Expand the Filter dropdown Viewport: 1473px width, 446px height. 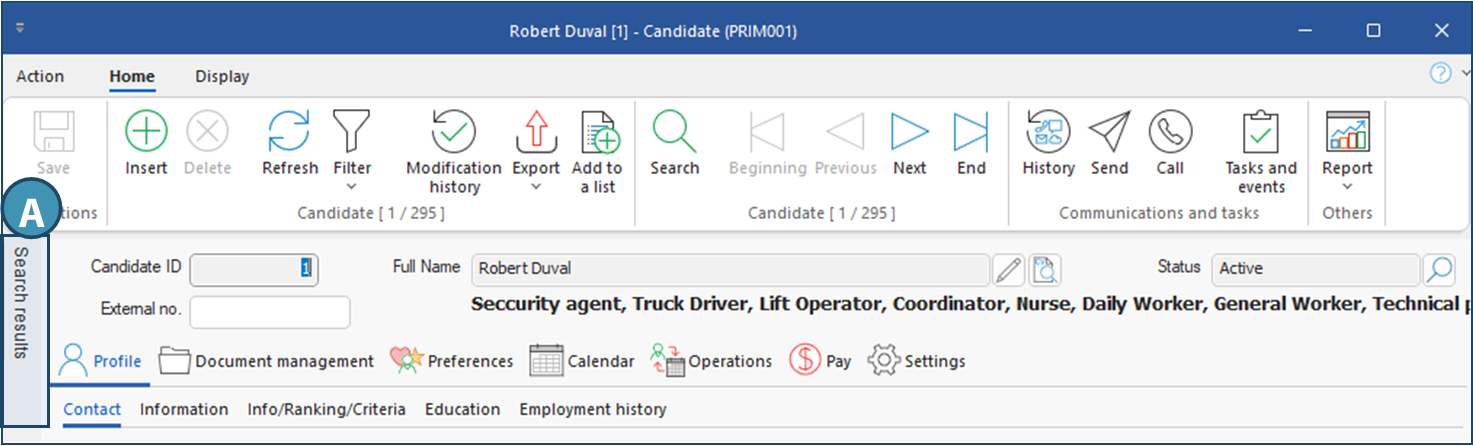point(351,186)
